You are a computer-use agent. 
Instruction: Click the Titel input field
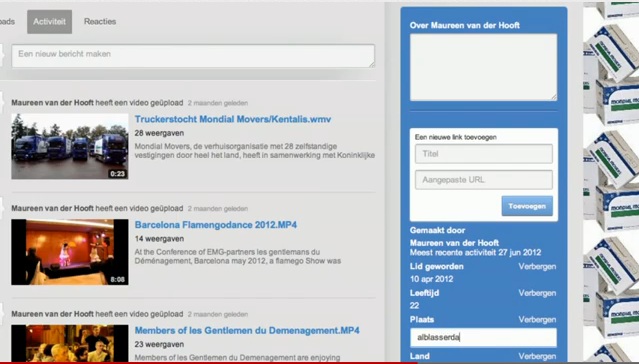click(484, 154)
